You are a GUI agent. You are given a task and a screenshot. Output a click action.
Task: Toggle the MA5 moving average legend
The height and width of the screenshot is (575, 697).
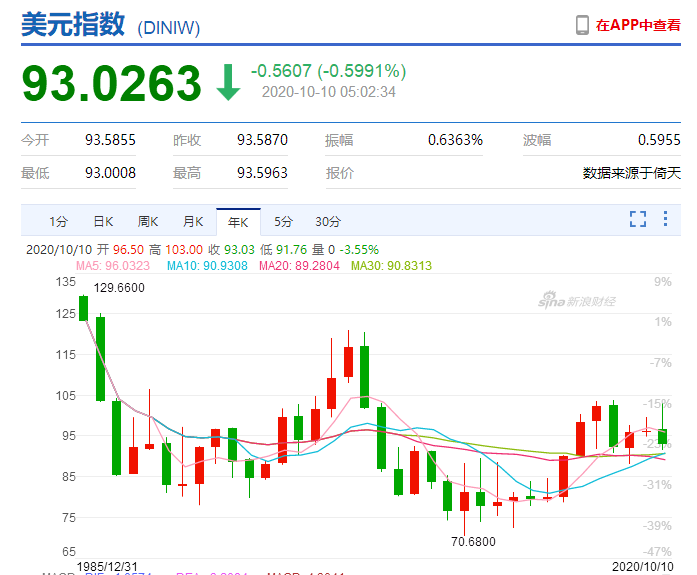pos(112,265)
